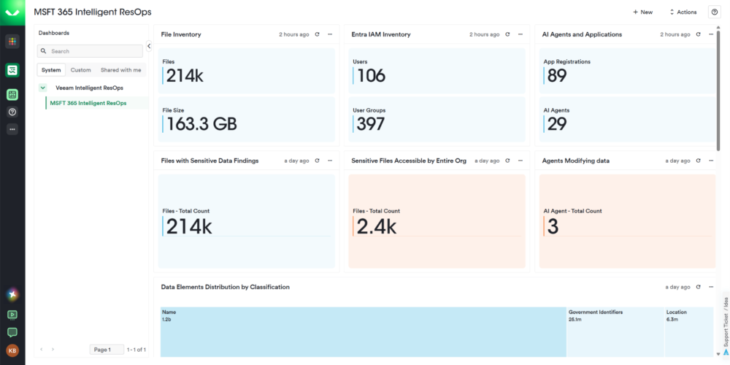Image resolution: width=730 pixels, height=365 pixels.
Task: Refresh Files with Sensitive Data Findings widget
Action: pos(317,161)
